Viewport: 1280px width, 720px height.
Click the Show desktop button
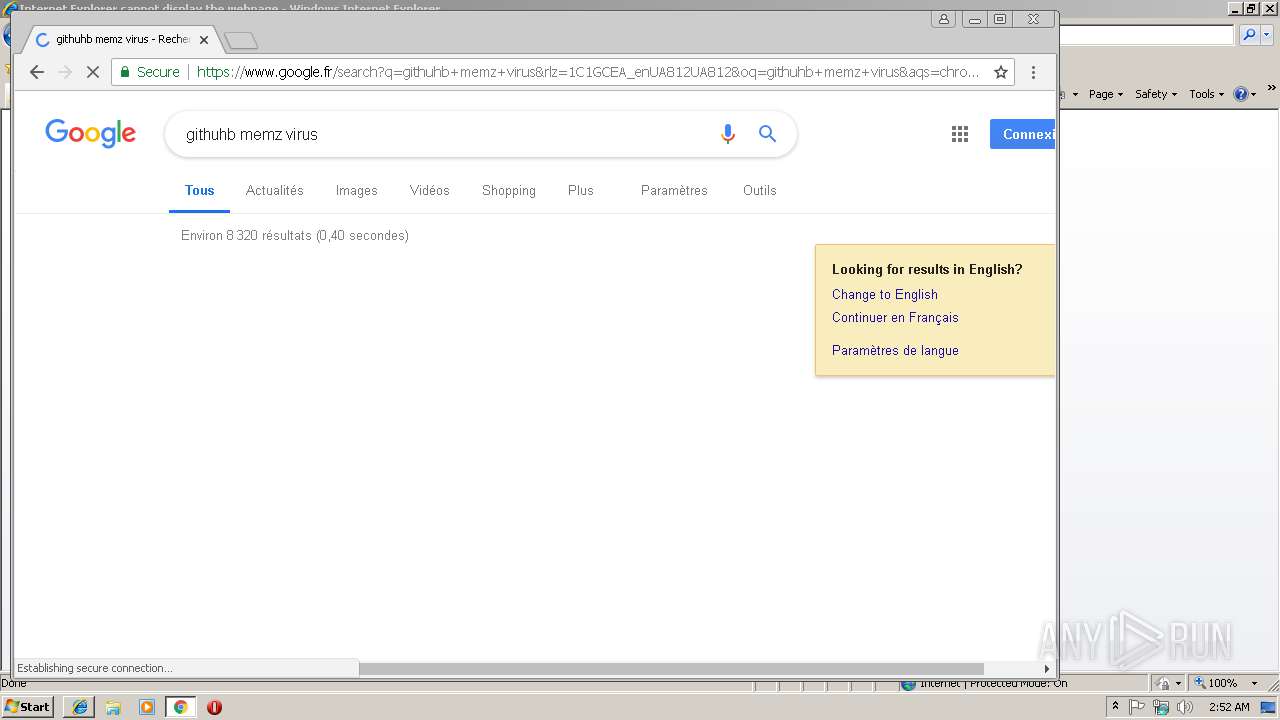pyautogui.click(x=1269, y=707)
